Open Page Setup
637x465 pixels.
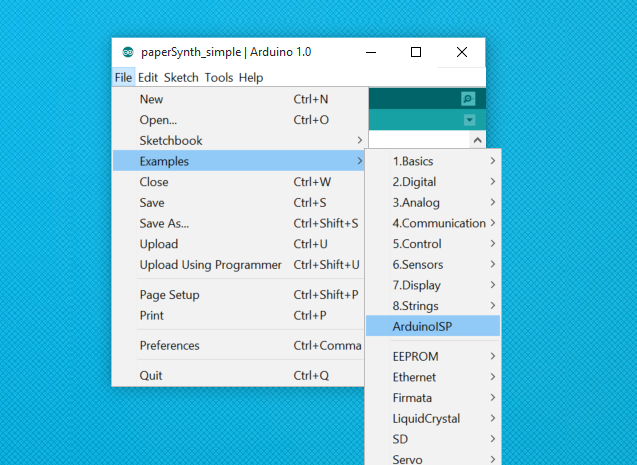pyautogui.click(x=238, y=295)
